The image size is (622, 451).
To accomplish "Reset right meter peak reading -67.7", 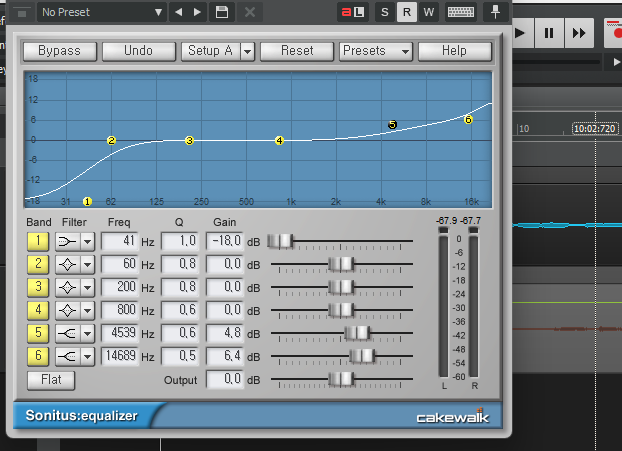I will point(470,221).
